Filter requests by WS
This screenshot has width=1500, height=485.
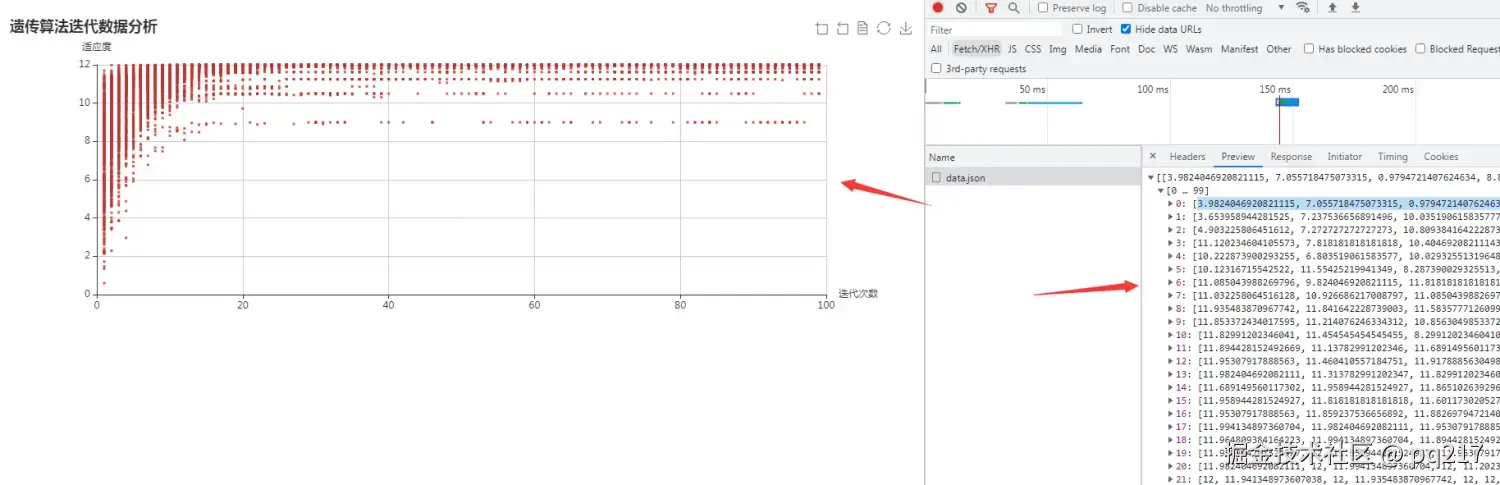point(1170,48)
